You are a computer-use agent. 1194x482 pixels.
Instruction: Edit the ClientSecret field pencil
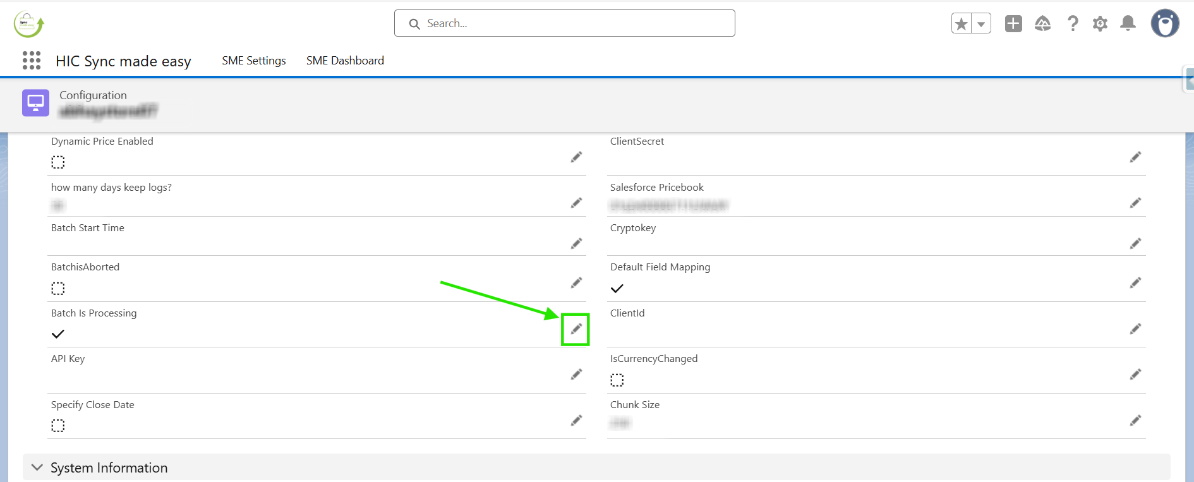pos(1135,157)
